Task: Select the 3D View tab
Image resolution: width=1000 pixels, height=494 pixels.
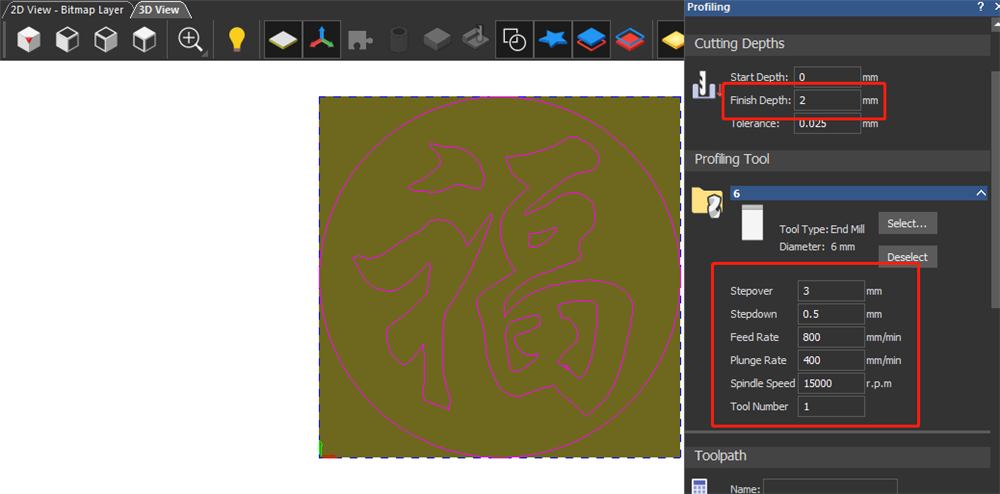Action: tap(158, 10)
